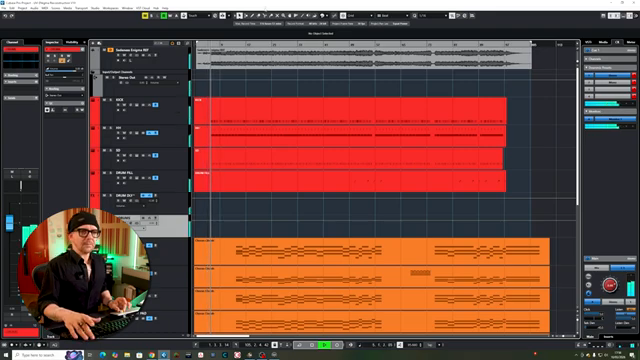The height and width of the screenshot is (360, 640).
Task: Switch to the right zone Media tab
Action: [603, 42]
